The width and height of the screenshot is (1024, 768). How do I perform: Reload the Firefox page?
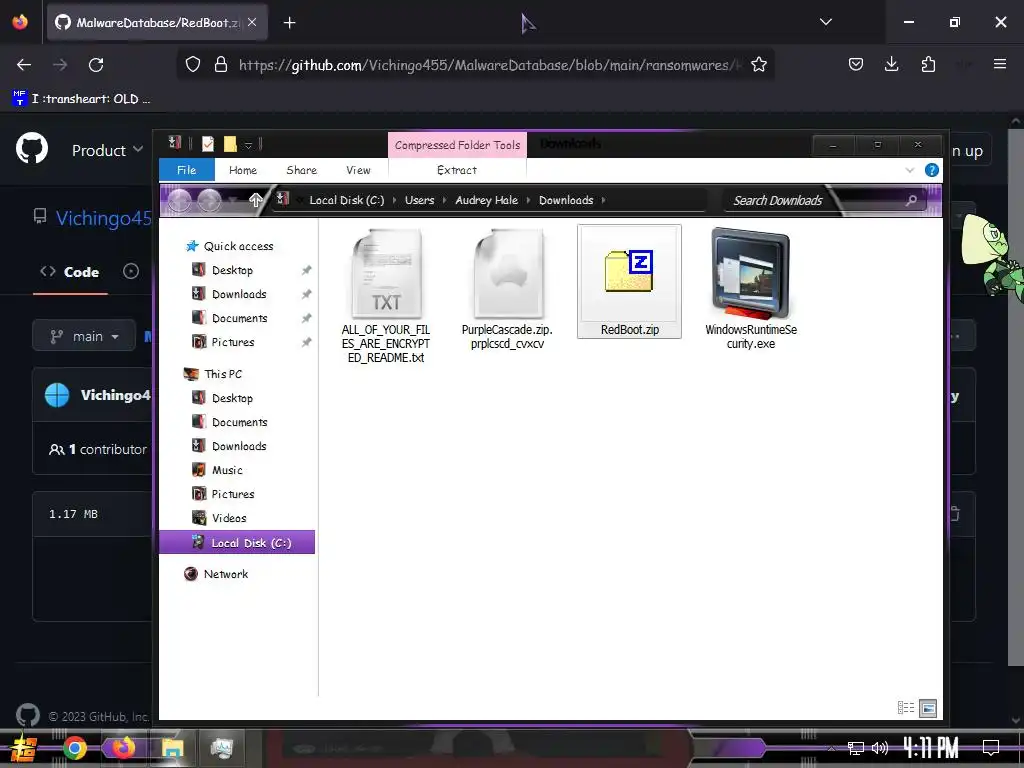coord(96,65)
